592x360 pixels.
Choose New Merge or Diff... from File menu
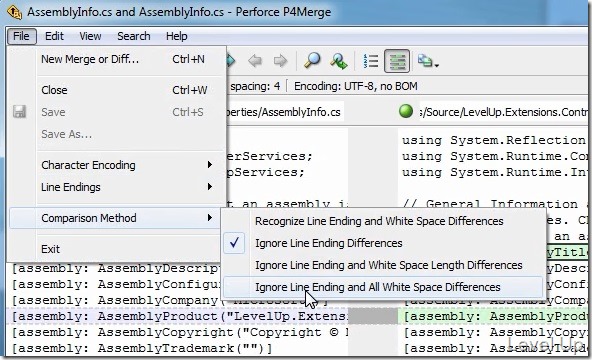117,60
